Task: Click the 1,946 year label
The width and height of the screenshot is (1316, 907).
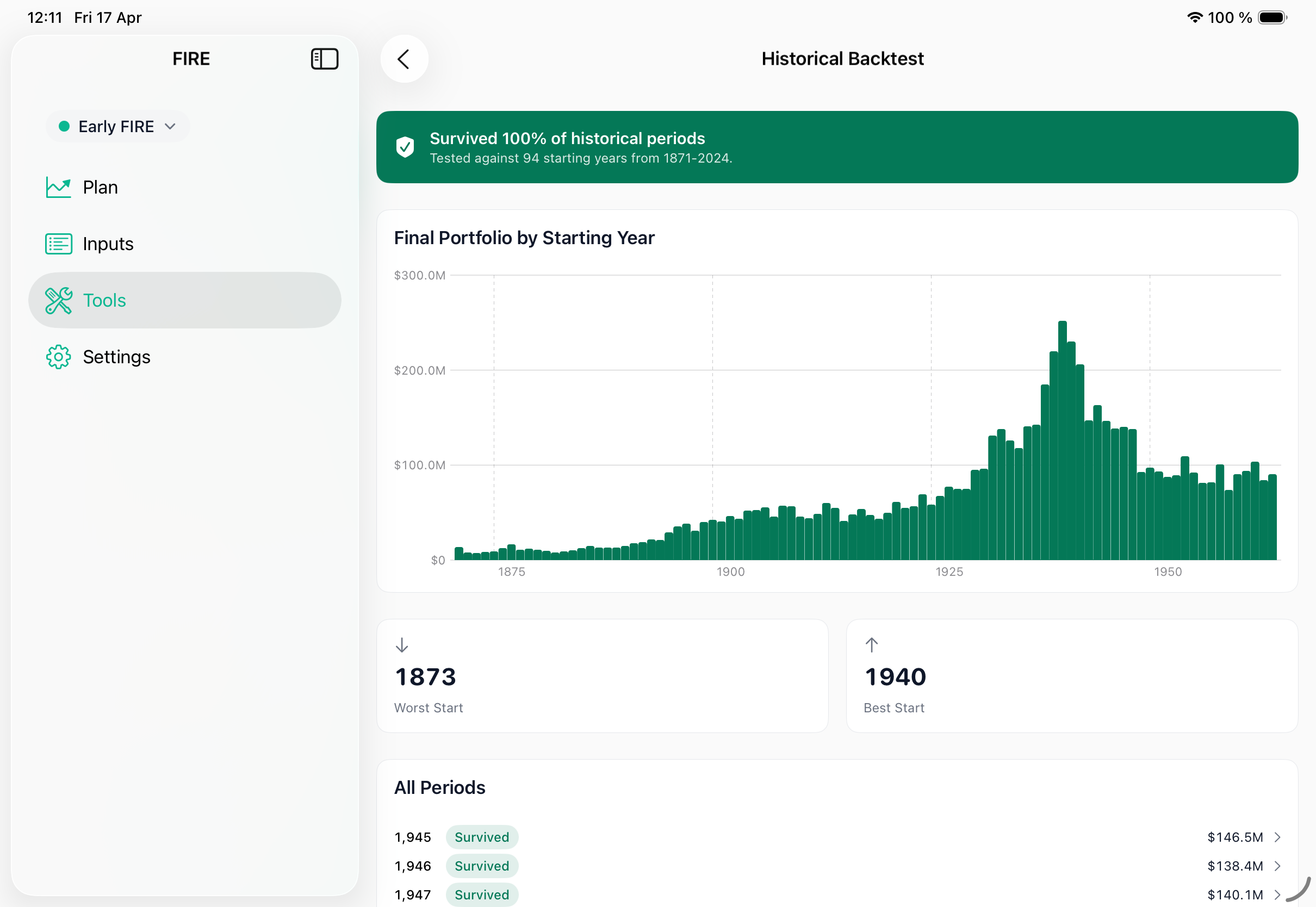Action: (x=413, y=866)
